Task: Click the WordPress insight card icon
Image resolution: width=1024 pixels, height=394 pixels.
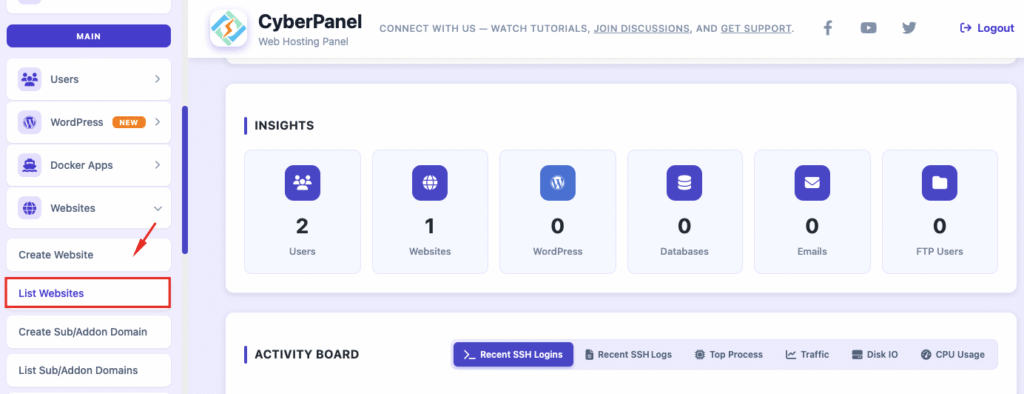Action: pos(557,182)
